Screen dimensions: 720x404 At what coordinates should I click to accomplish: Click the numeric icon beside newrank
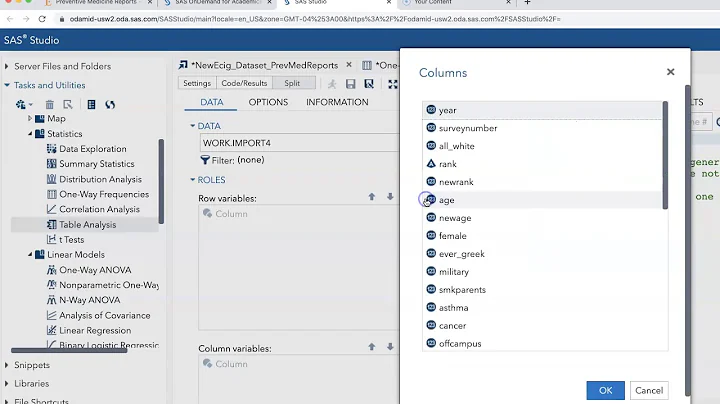click(x=431, y=181)
